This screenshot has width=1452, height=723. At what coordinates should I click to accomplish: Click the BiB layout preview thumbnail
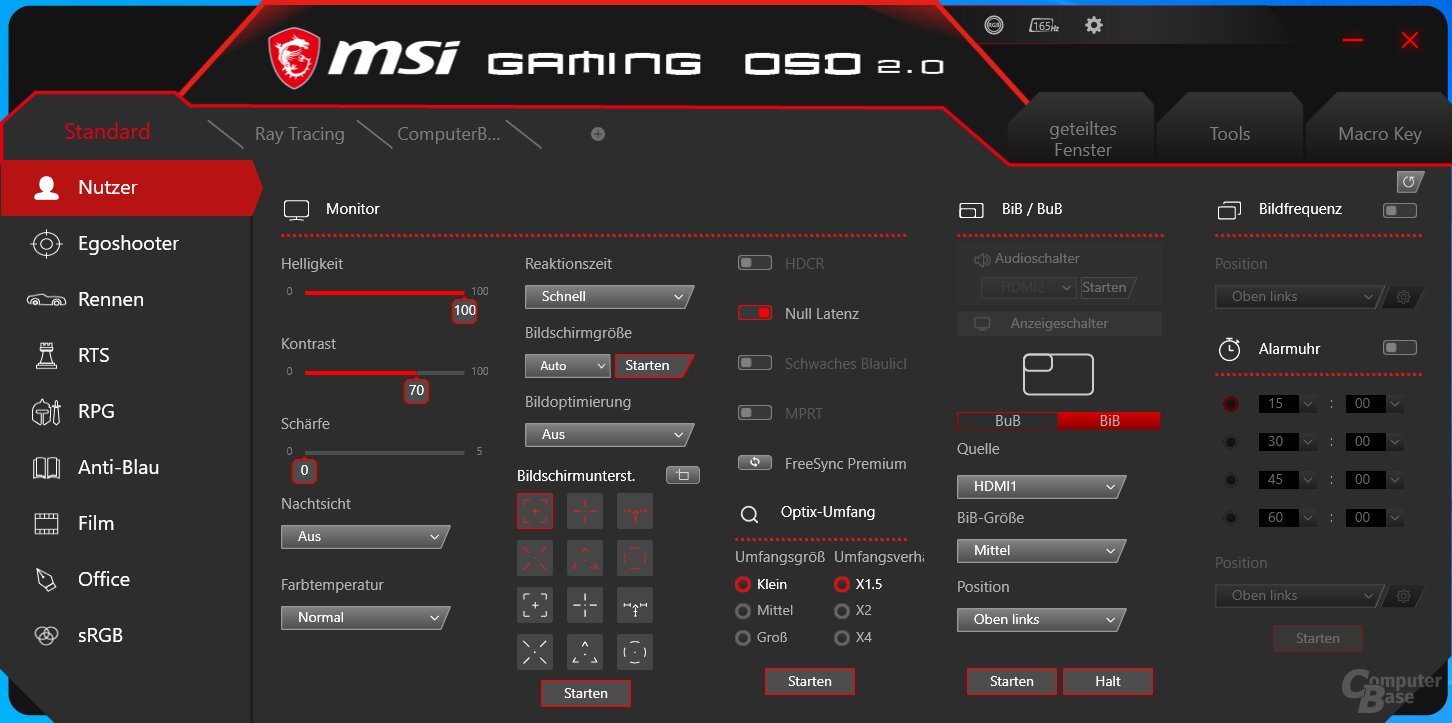[1058, 374]
